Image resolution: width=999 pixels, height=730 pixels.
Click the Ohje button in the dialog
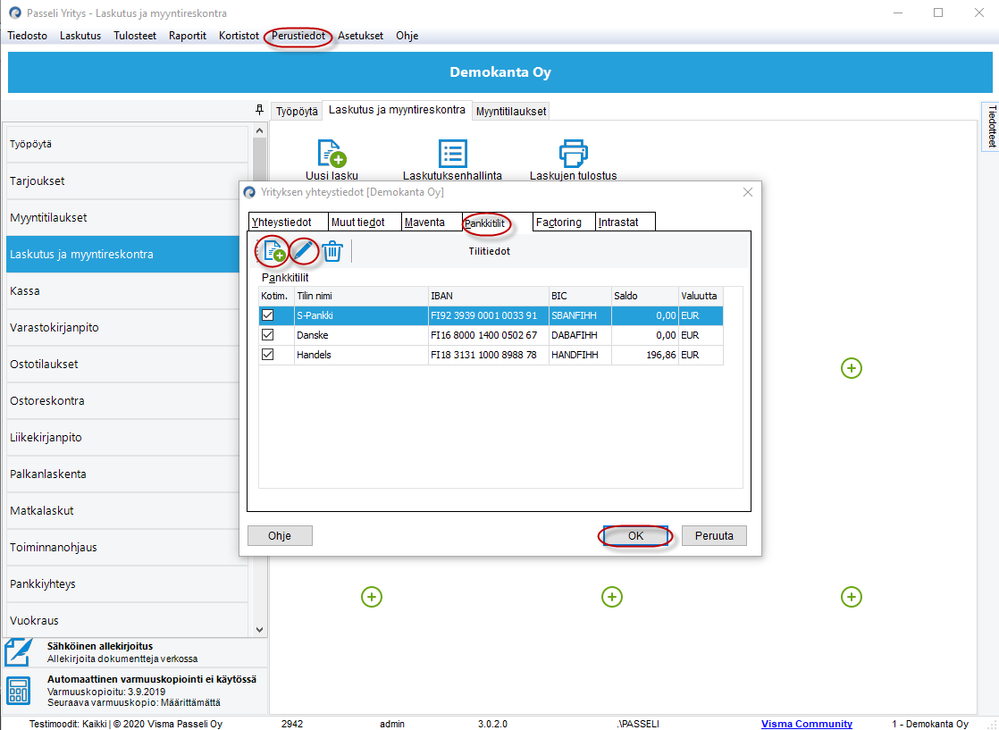[280, 536]
